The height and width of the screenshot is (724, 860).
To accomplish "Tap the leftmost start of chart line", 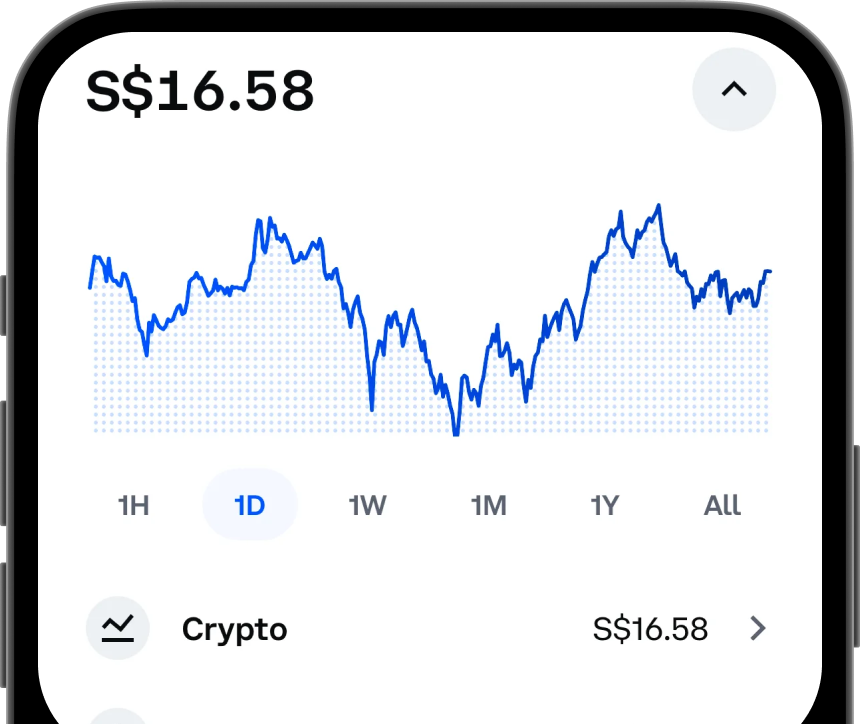I will (x=90, y=286).
